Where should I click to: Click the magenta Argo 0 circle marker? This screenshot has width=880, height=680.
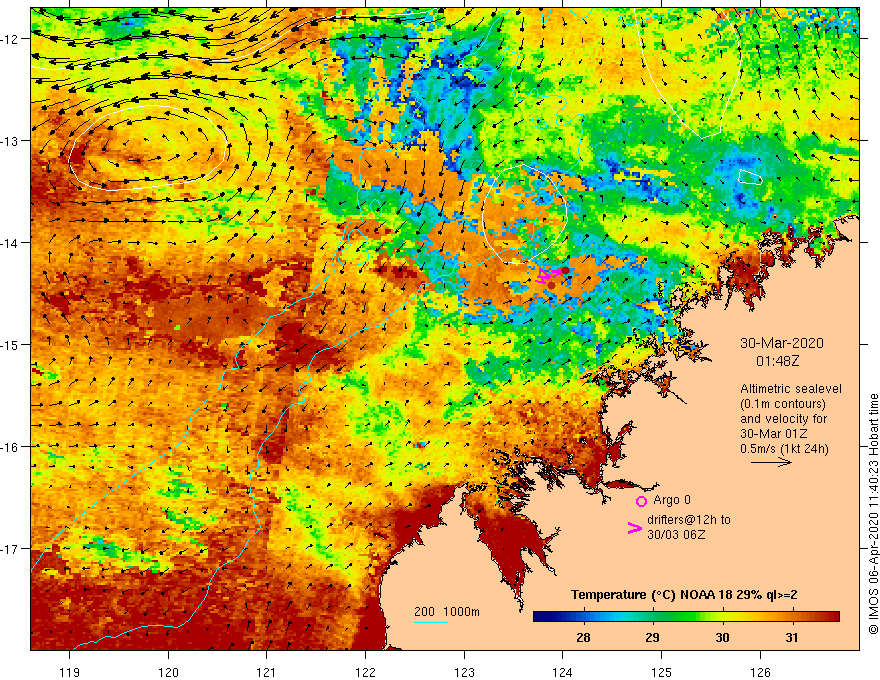pyautogui.click(x=641, y=501)
